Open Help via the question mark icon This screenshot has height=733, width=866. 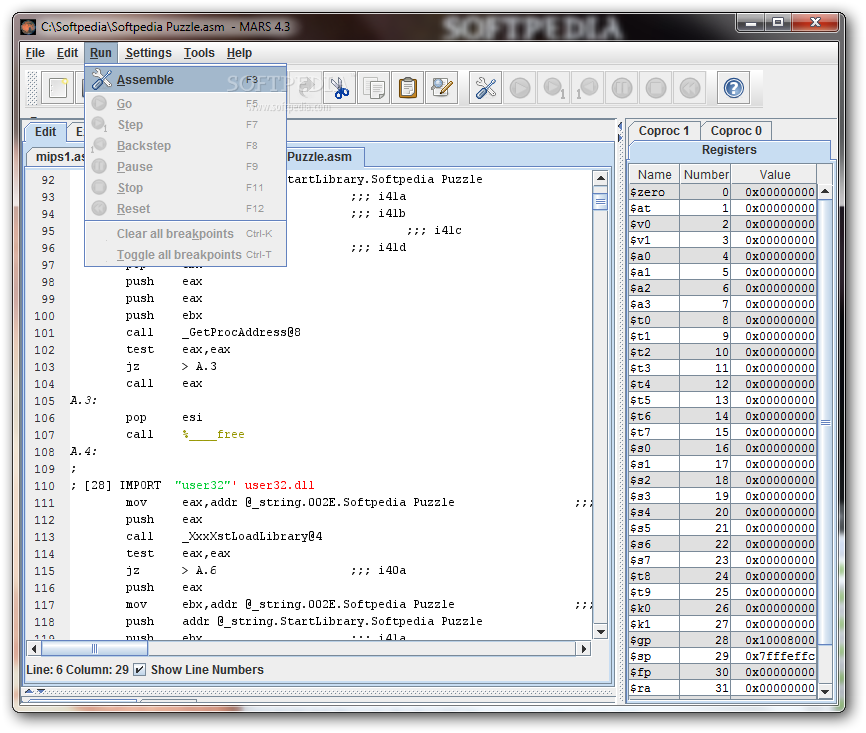pos(733,88)
